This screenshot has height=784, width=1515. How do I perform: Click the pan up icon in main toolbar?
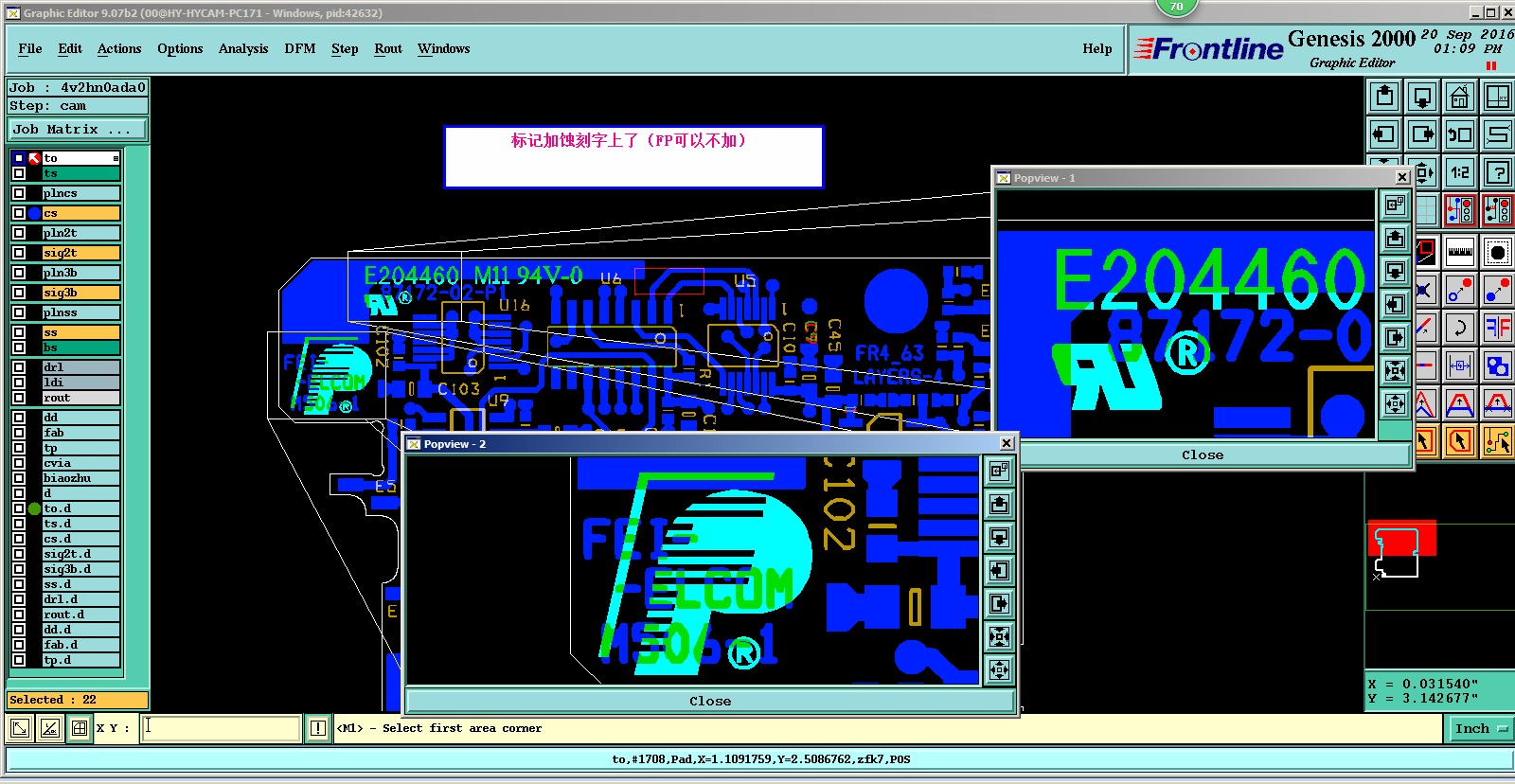1384,97
